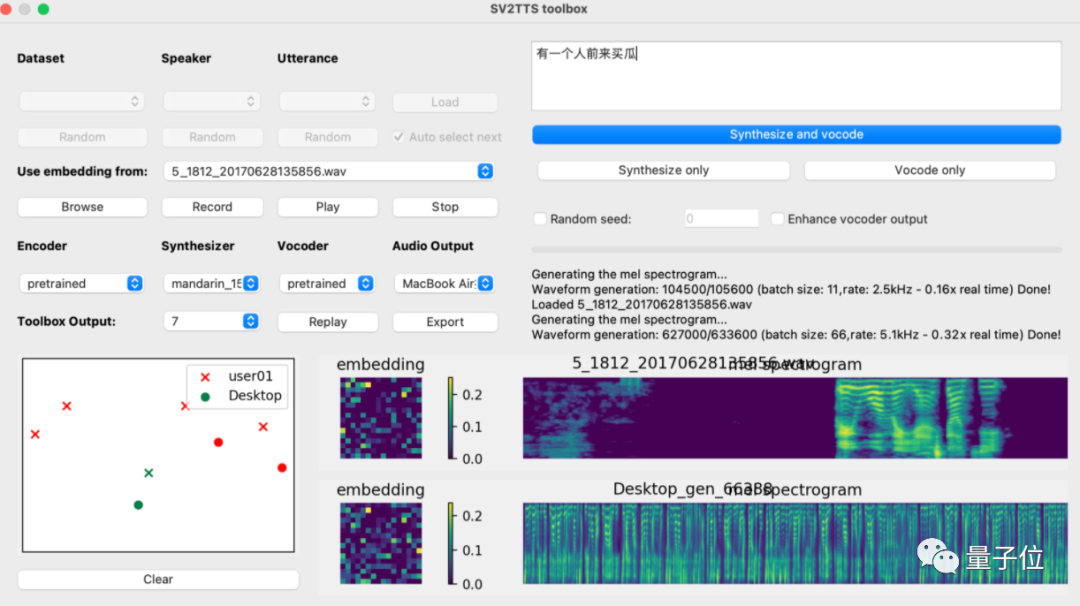Play the selected utterance
1080x606 pixels.
[x=327, y=207]
